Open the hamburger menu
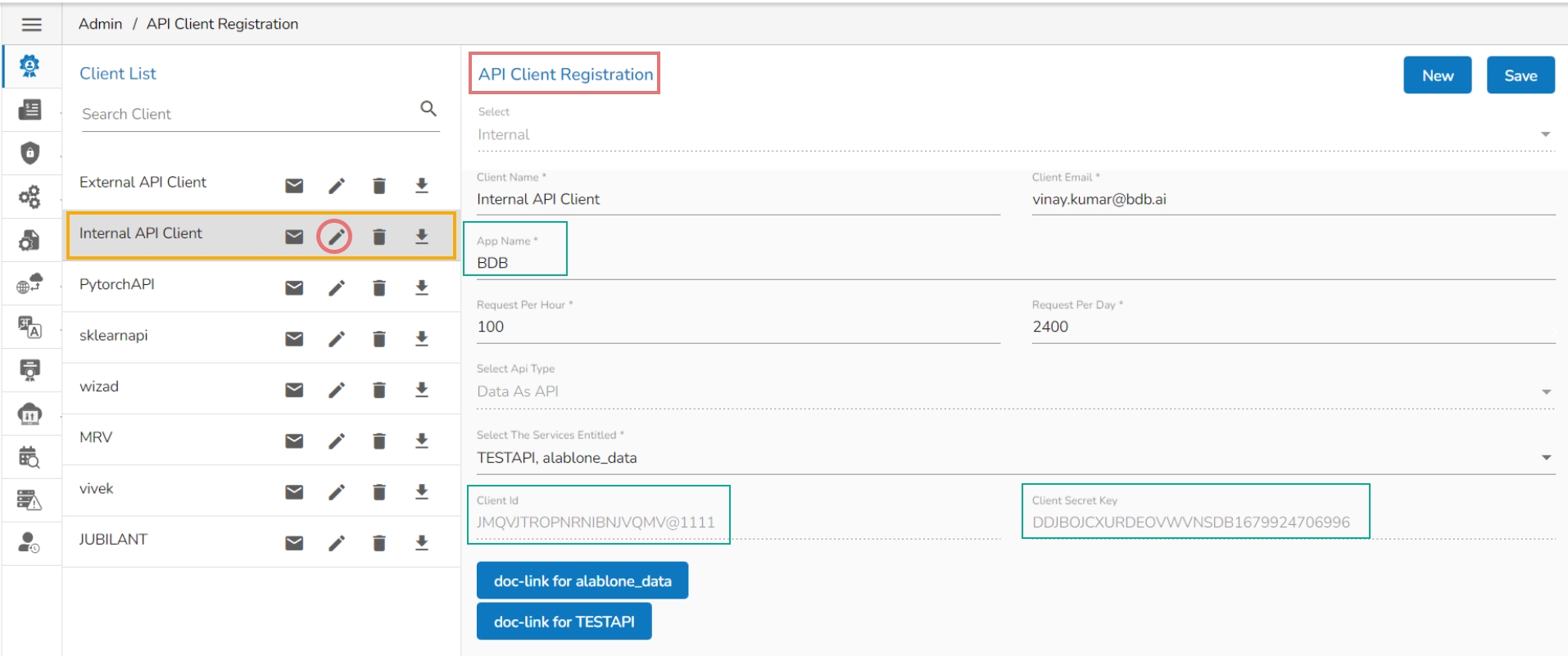Screen dimensions: 1568x656 point(31,25)
